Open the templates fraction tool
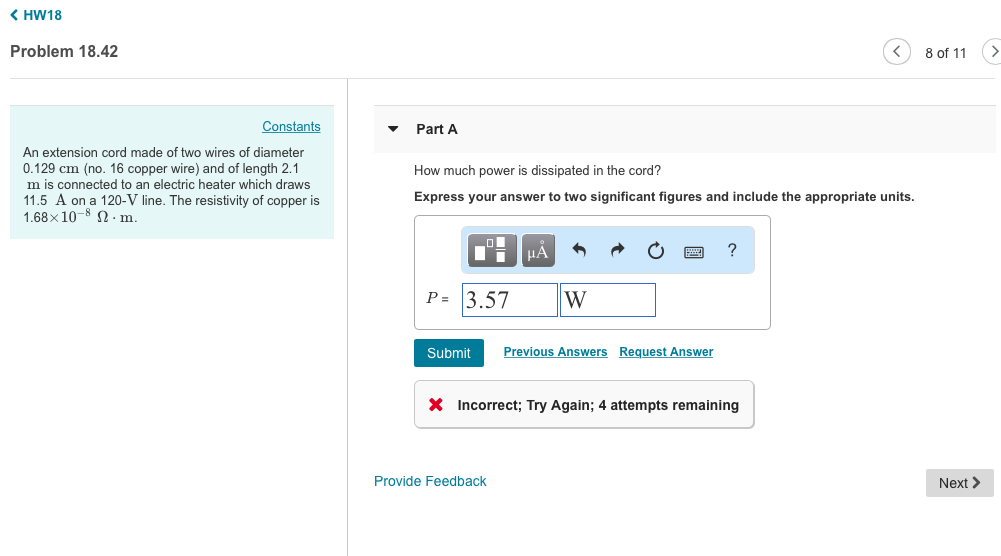 494,251
